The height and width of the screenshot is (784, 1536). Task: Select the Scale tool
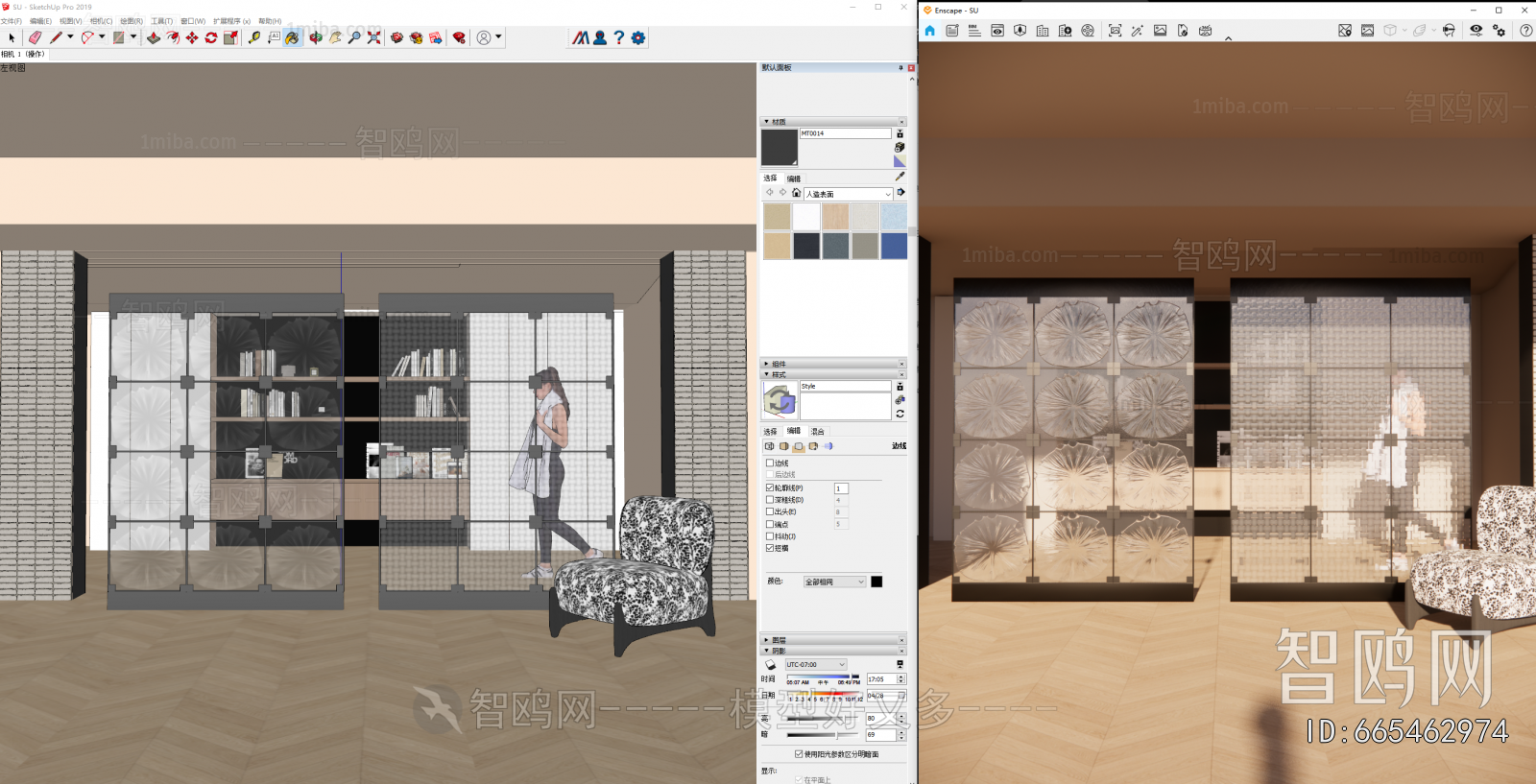(230, 37)
